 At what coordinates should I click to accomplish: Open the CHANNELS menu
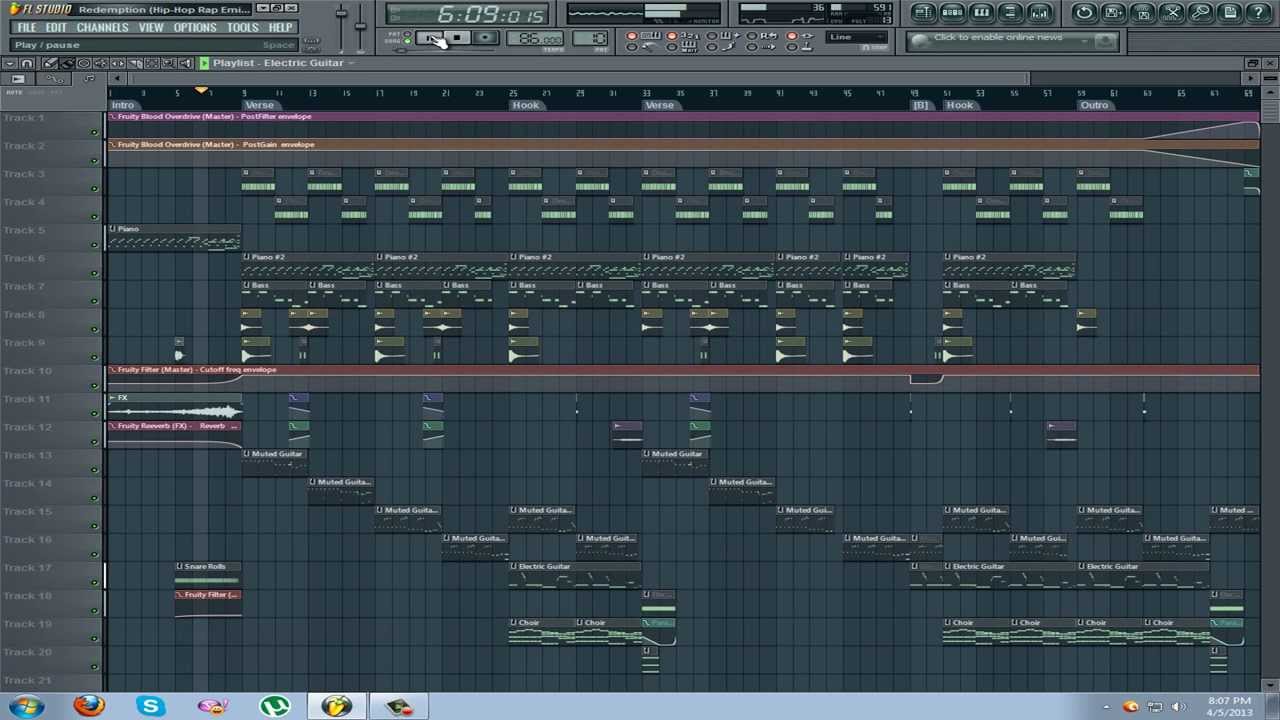coord(102,27)
